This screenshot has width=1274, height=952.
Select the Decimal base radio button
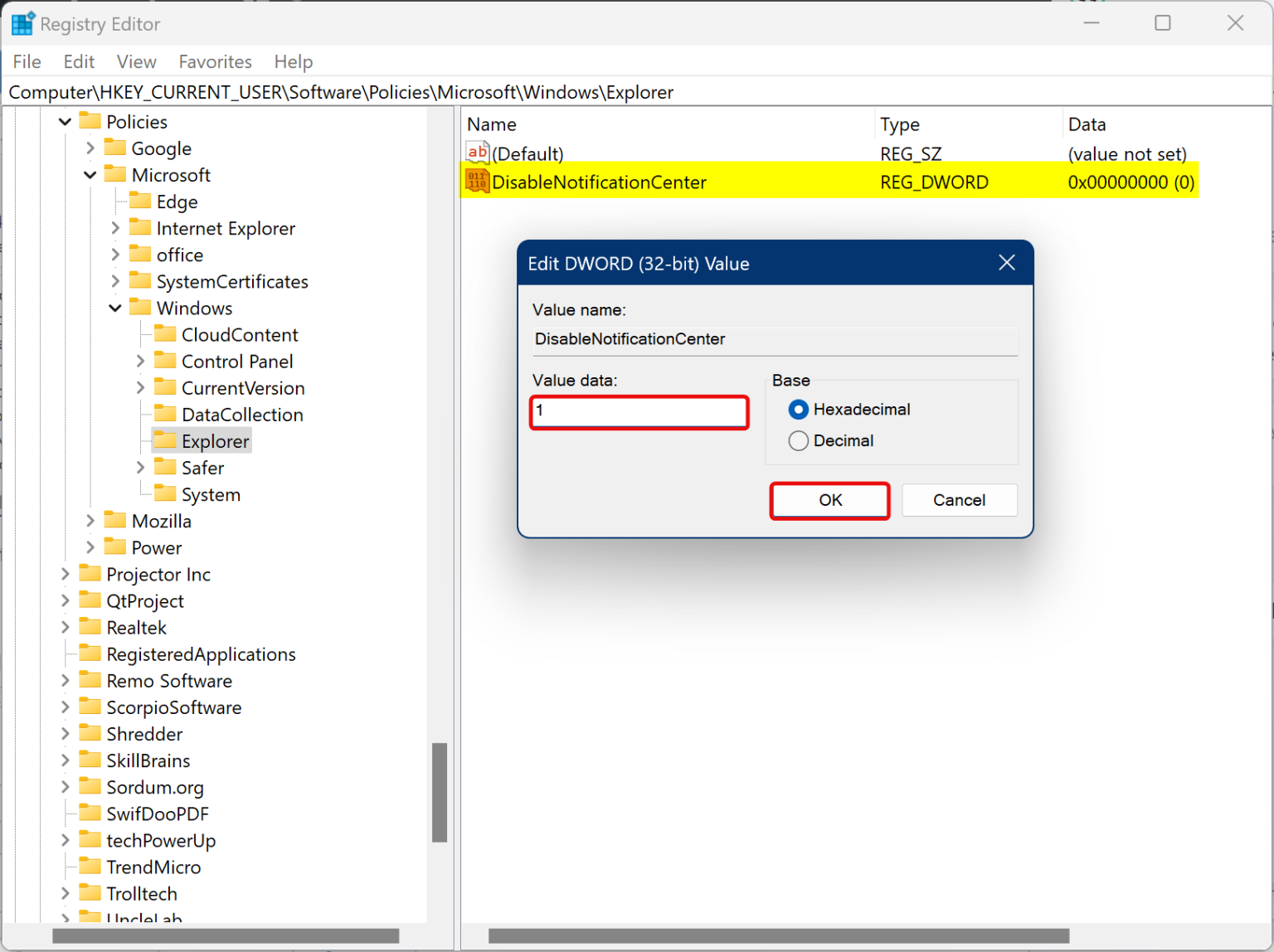tap(798, 440)
